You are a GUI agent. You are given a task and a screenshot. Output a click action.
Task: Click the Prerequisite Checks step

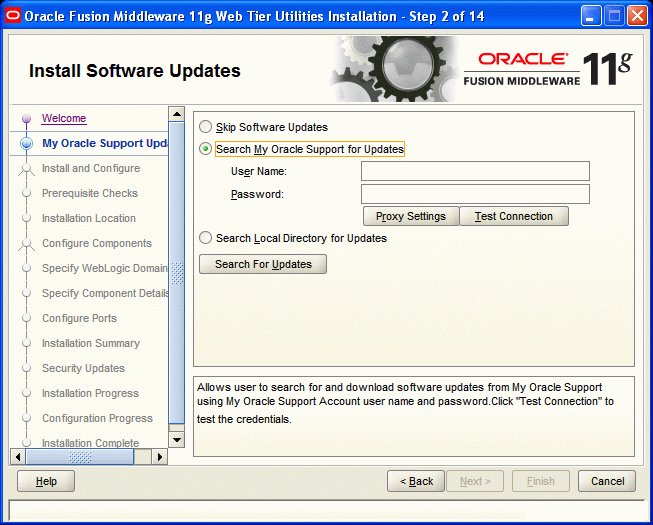(x=90, y=193)
